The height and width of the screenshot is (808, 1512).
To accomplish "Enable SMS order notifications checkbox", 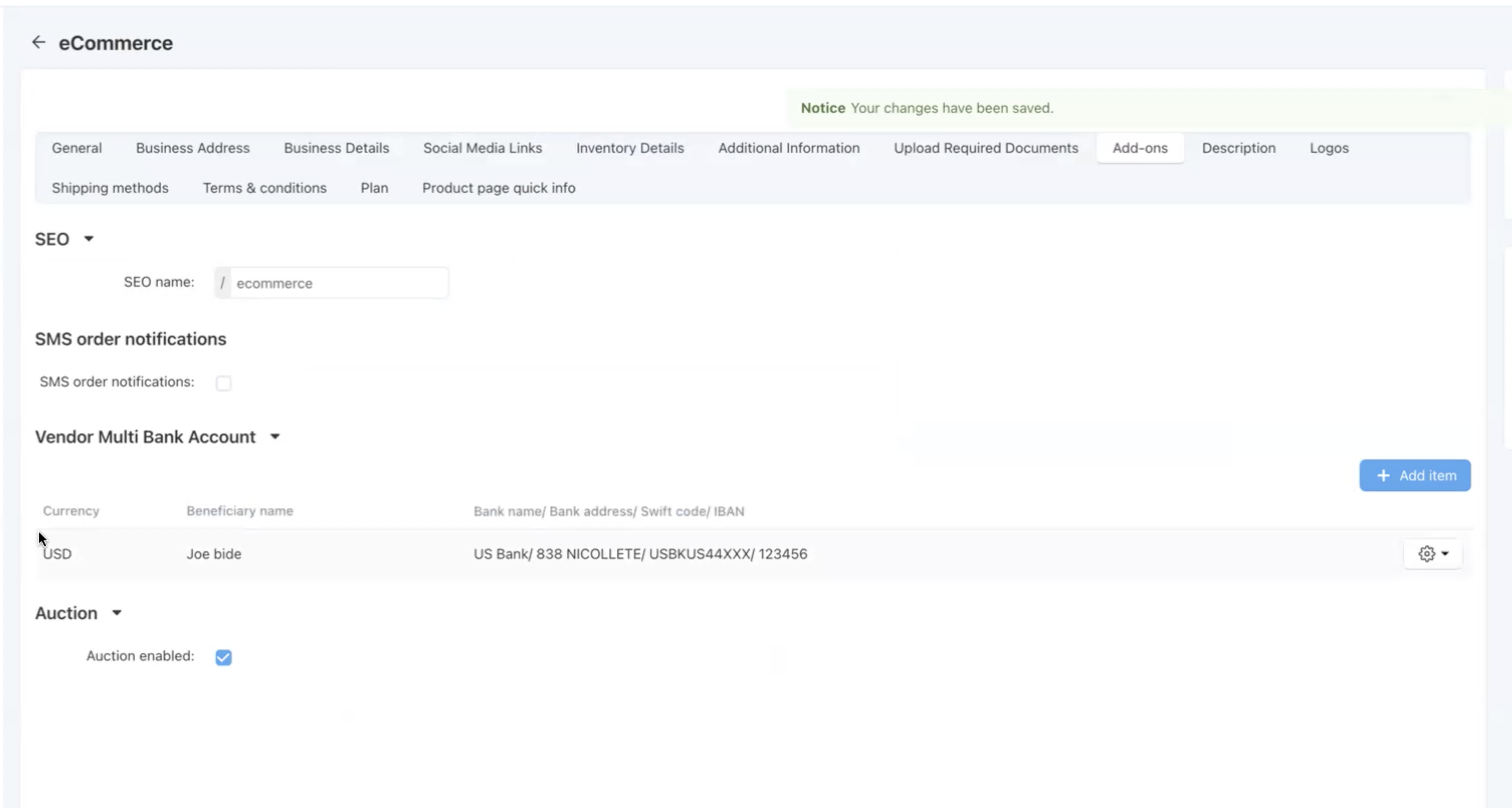I will coord(223,383).
